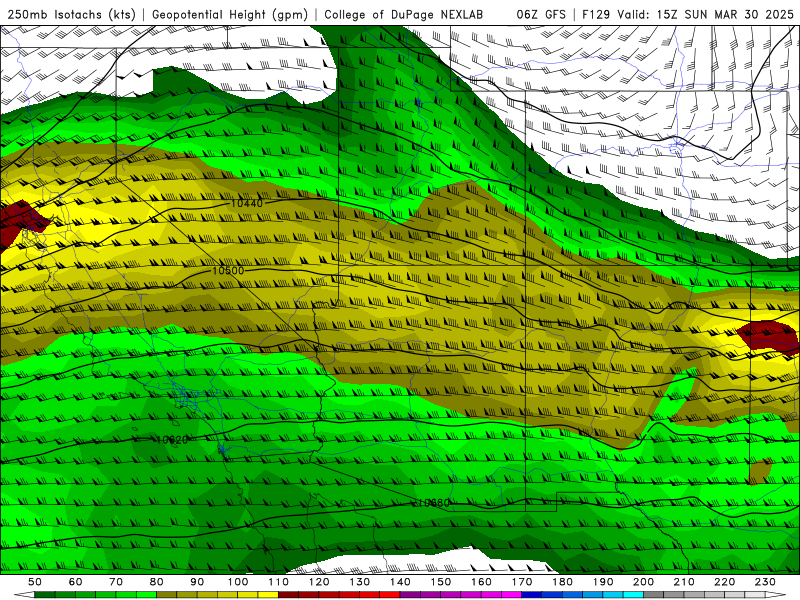Screen dimensions: 800x600
Task: Click the legend value 70
Action: [116, 582]
